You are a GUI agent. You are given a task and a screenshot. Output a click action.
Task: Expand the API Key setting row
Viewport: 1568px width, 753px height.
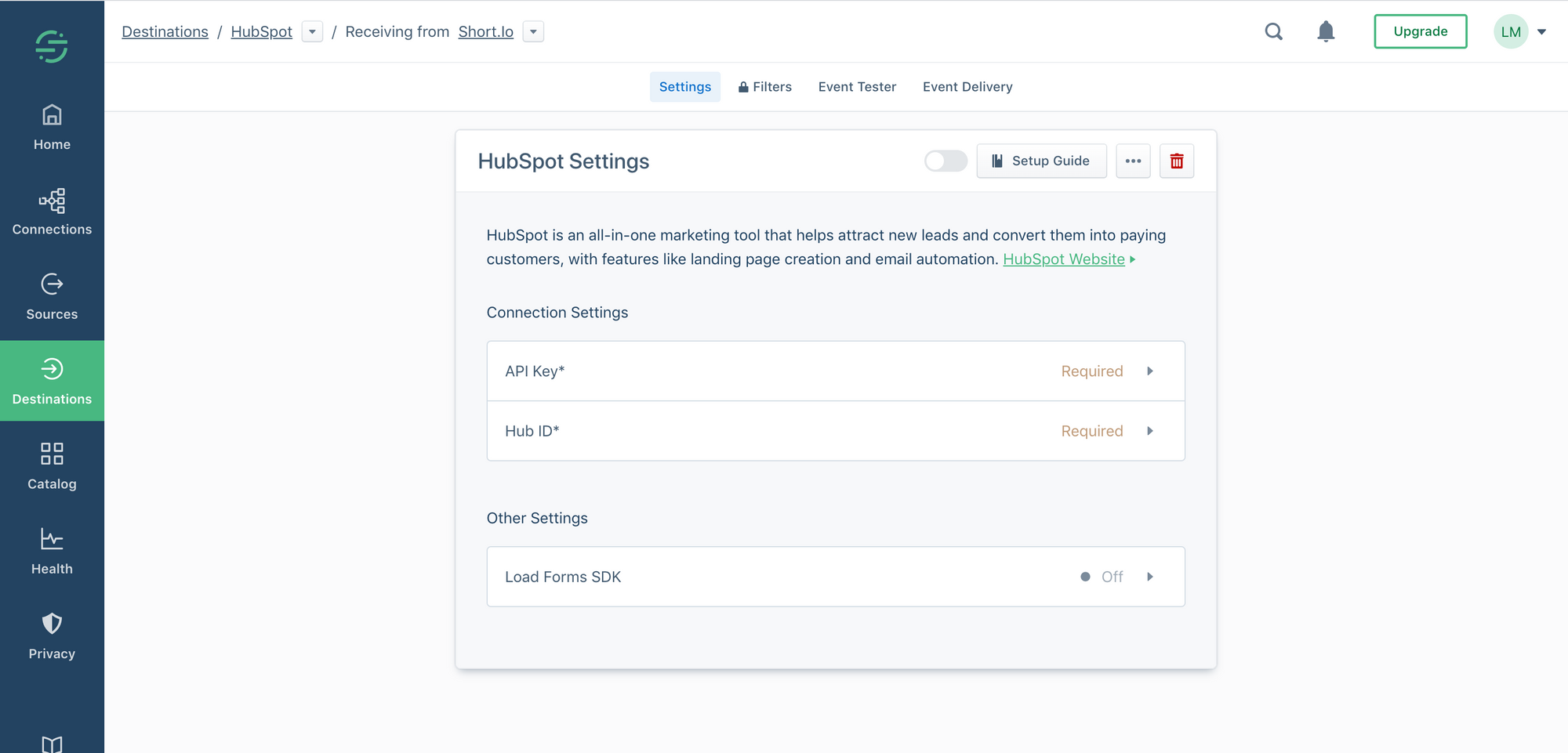(x=835, y=371)
